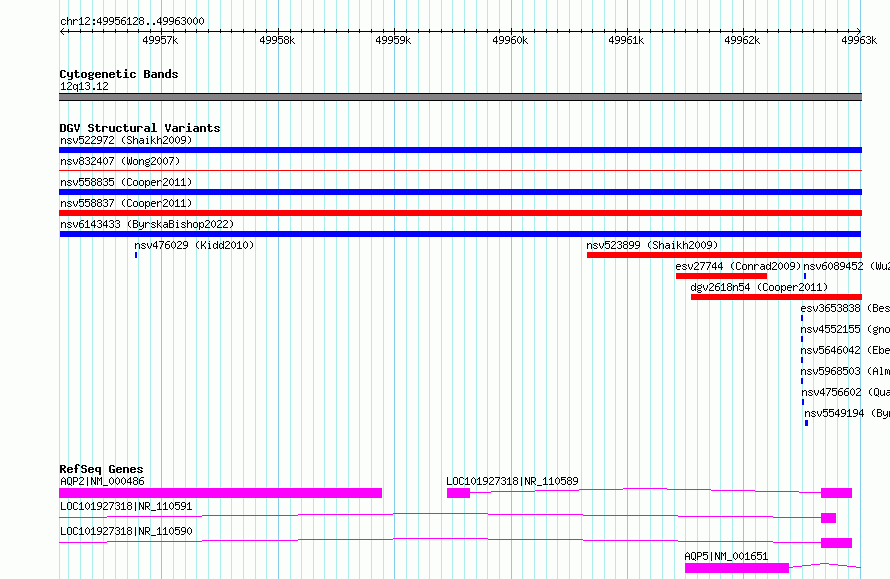
Task: Click the 49960k ruler tick label
Action: pos(510,40)
